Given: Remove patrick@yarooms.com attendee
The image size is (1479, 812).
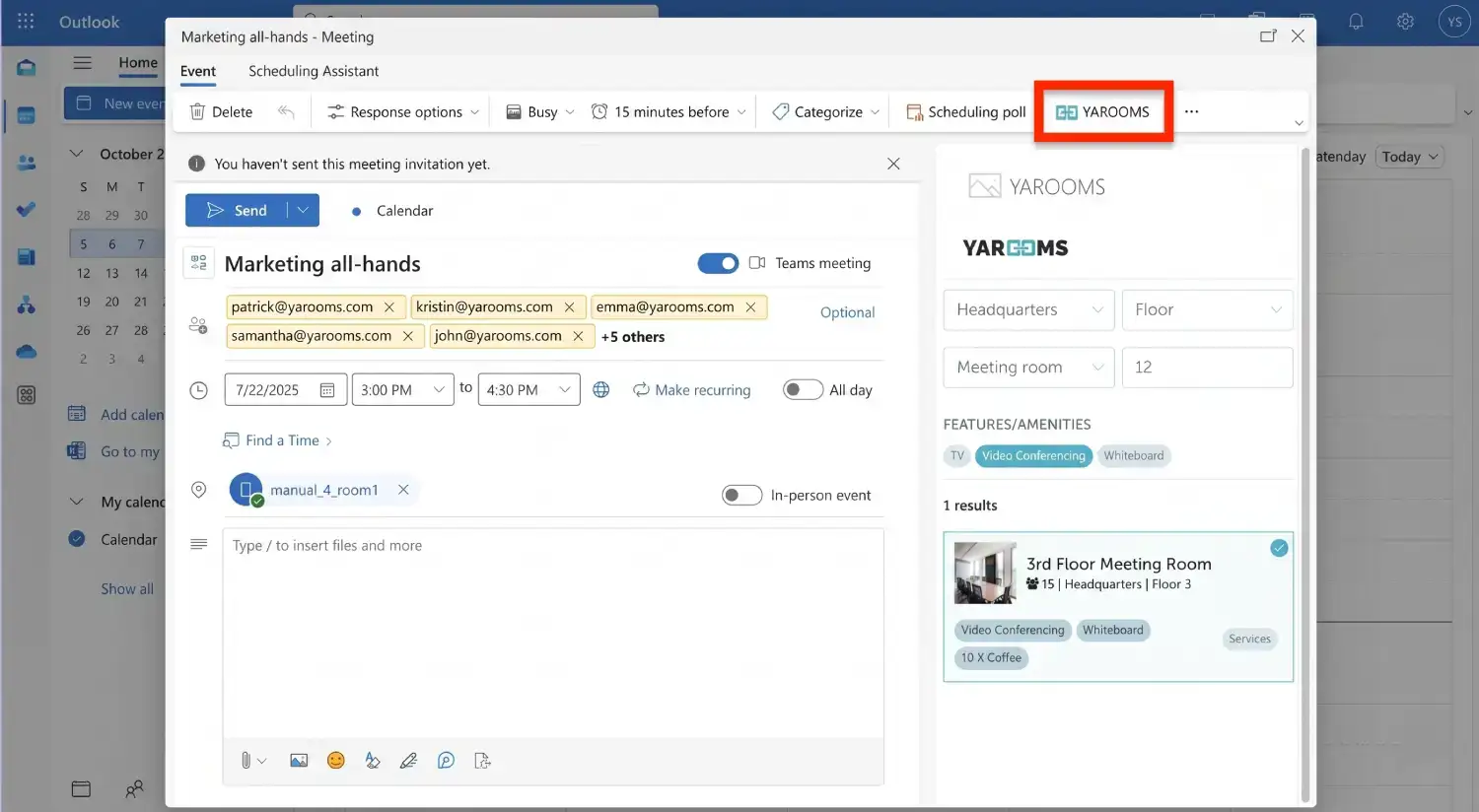Looking at the screenshot, I should (x=389, y=307).
